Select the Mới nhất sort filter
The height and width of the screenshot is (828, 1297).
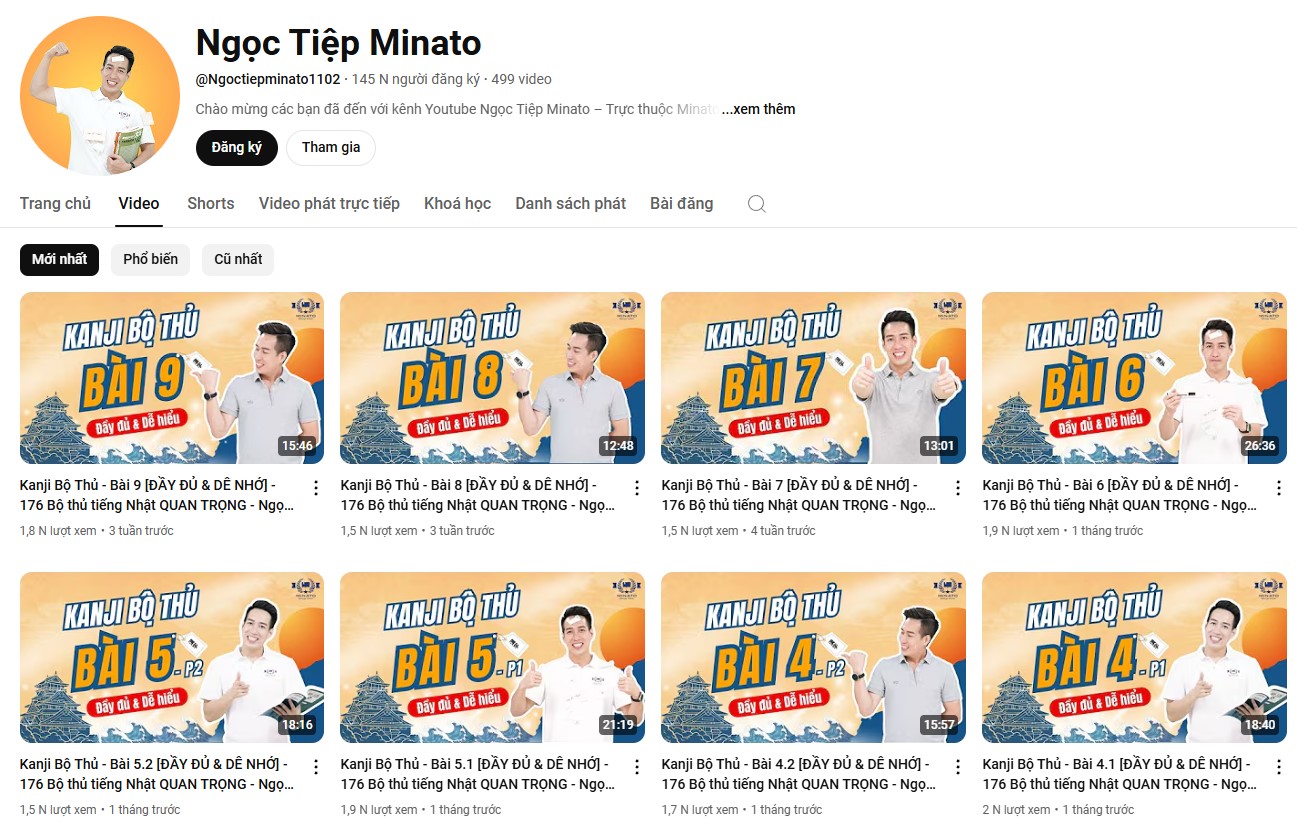coord(60,259)
